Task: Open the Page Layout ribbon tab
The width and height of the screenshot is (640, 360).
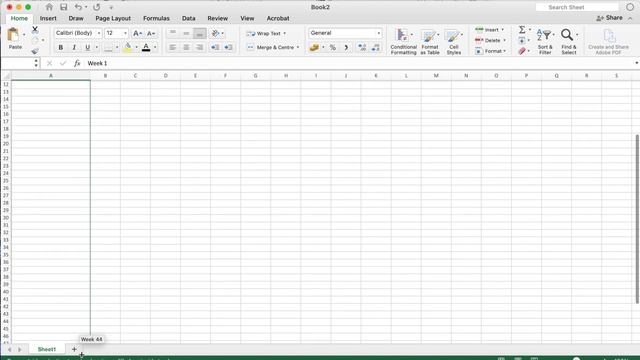Action: click(113, 18)
